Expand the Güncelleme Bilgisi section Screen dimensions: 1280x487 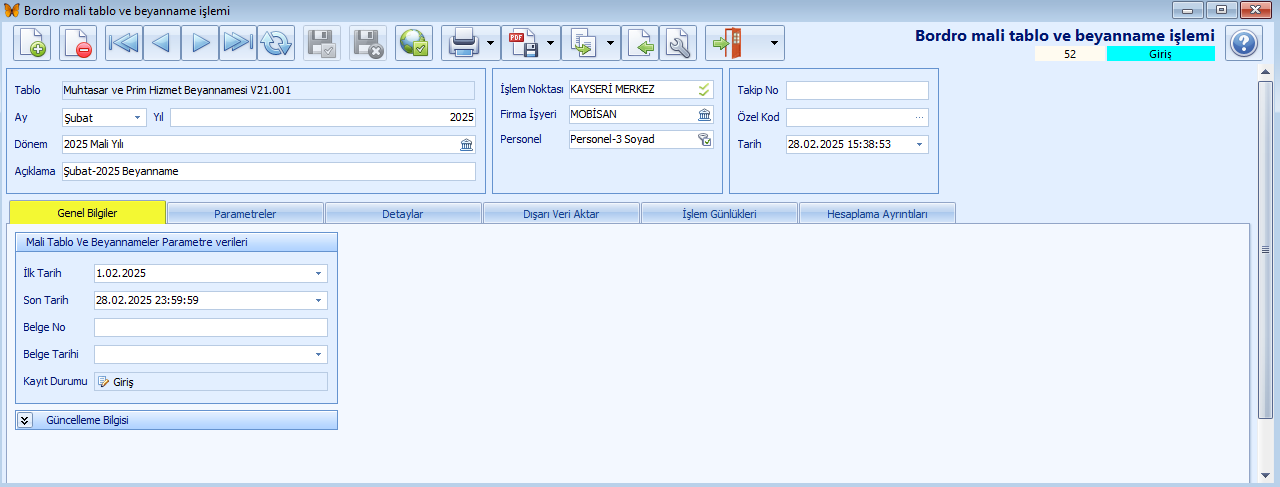click(x=26, y=420)
